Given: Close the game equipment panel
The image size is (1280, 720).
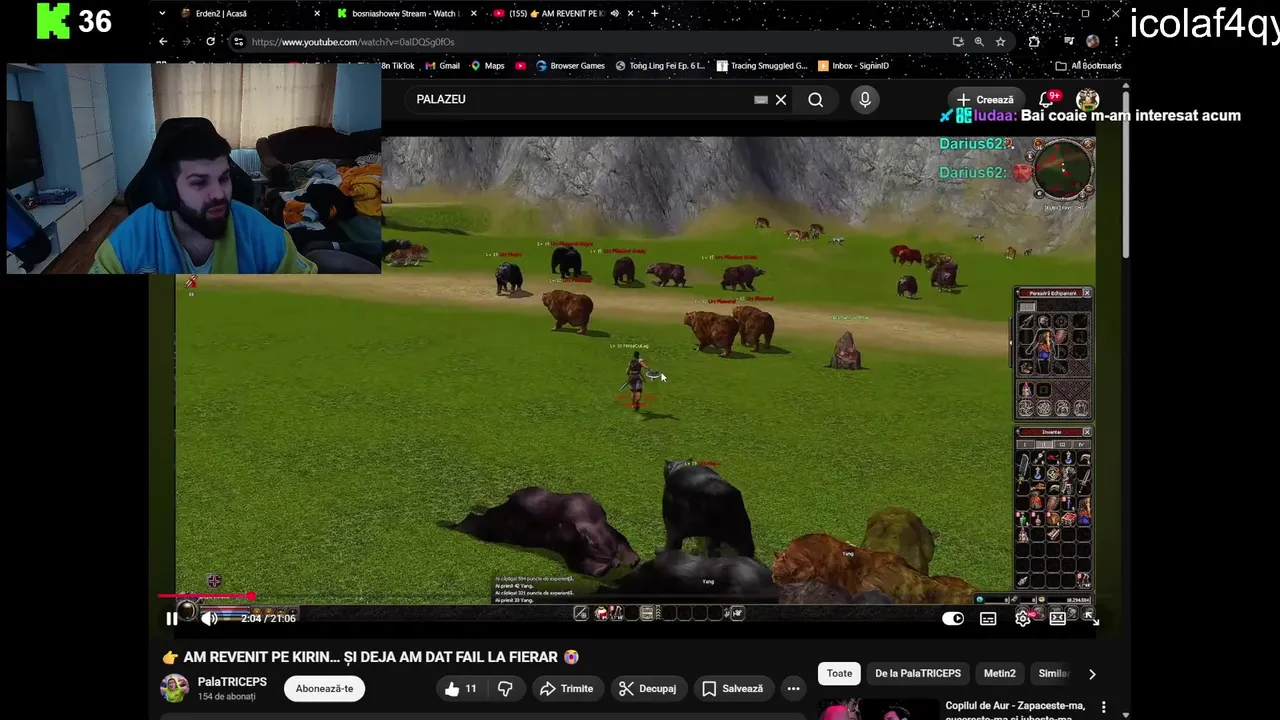Looking at the screenshot, I should coord(1087,293).
